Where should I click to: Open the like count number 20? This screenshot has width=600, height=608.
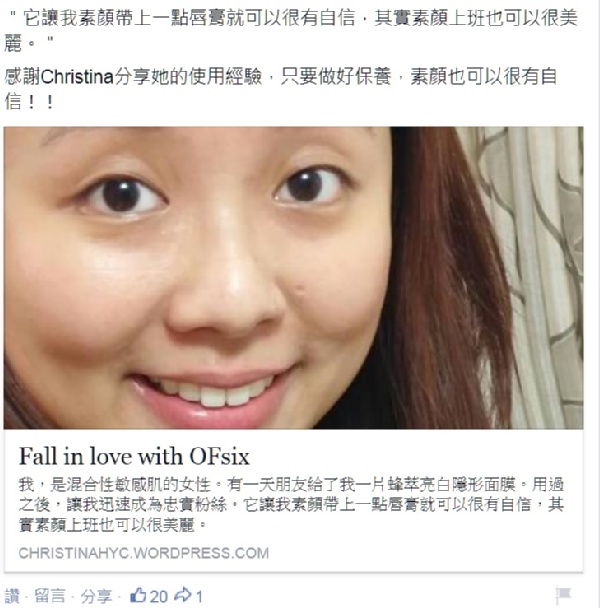tap(159, 596)
